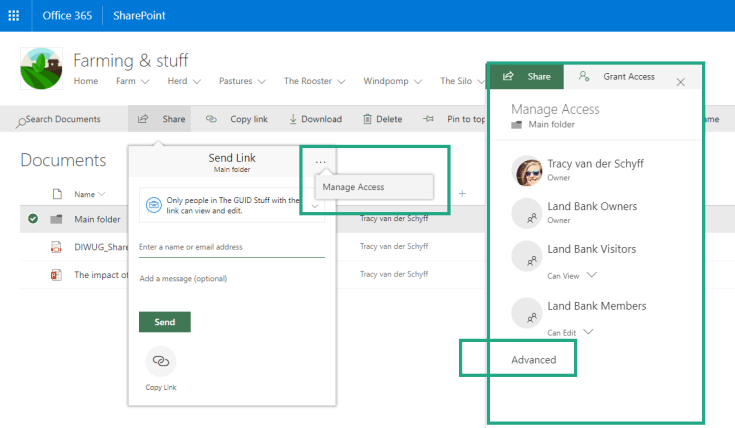Screen dimensions: 735x428
Task: Open the ellipsis menu in Send Link
Action: (320, 162)
